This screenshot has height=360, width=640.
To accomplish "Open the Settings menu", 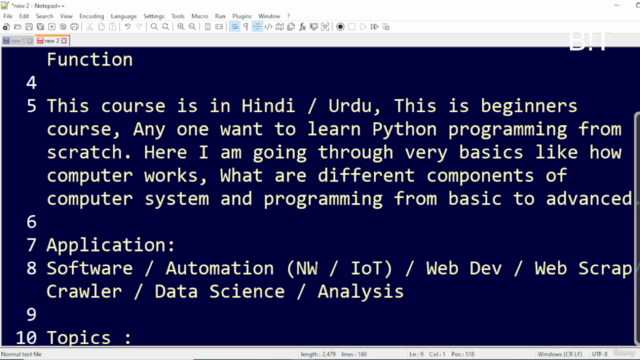I will 153,16.
